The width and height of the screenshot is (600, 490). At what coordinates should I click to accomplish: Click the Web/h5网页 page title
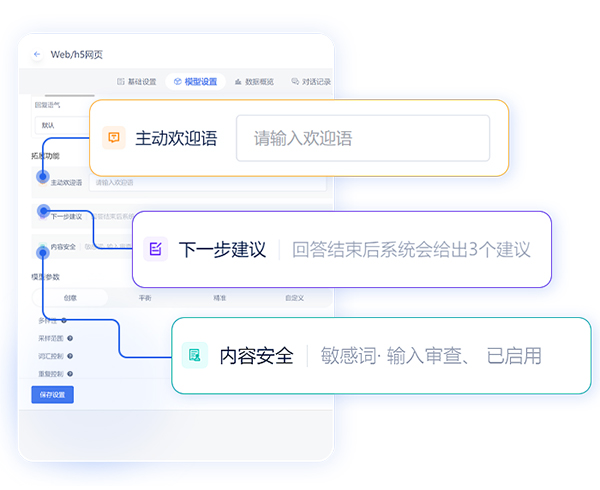click(77, 54)
